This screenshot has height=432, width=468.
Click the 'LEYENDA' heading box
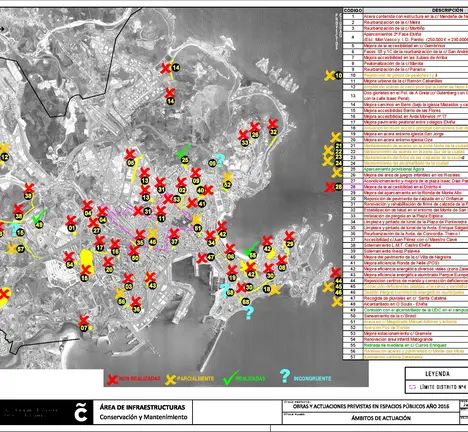[x=437, y=374]
